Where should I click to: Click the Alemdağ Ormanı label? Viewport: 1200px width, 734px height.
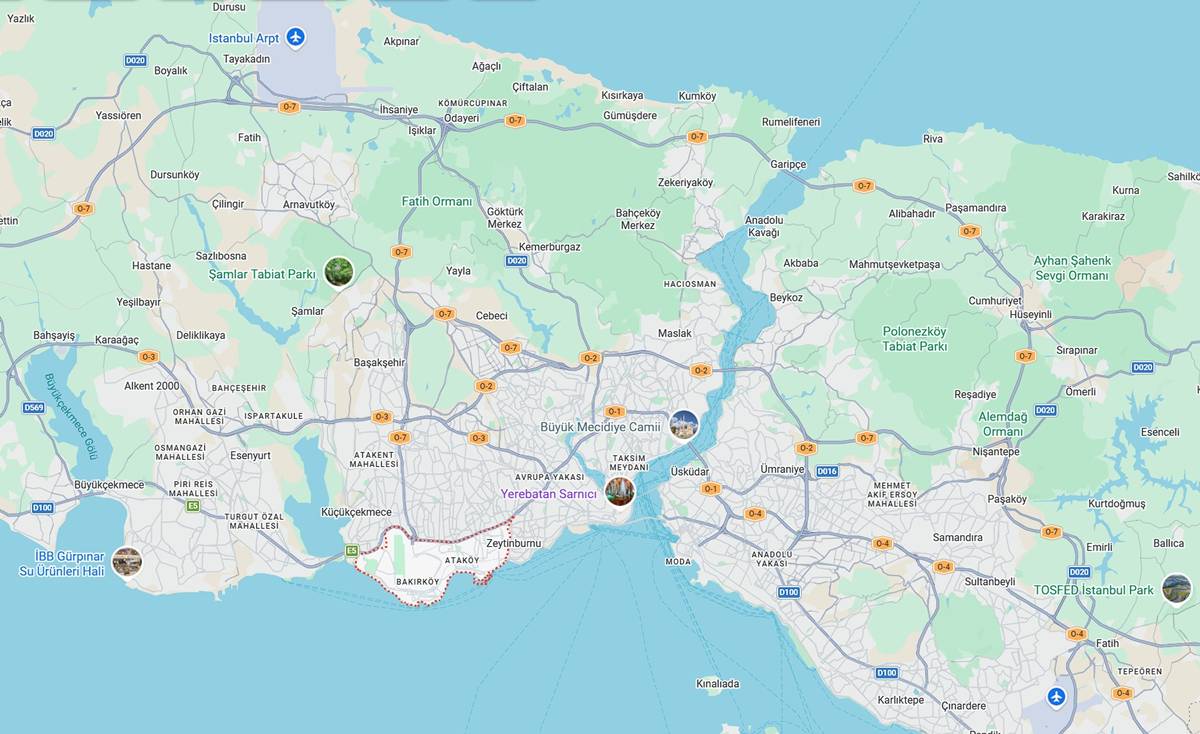(1001, 424)
